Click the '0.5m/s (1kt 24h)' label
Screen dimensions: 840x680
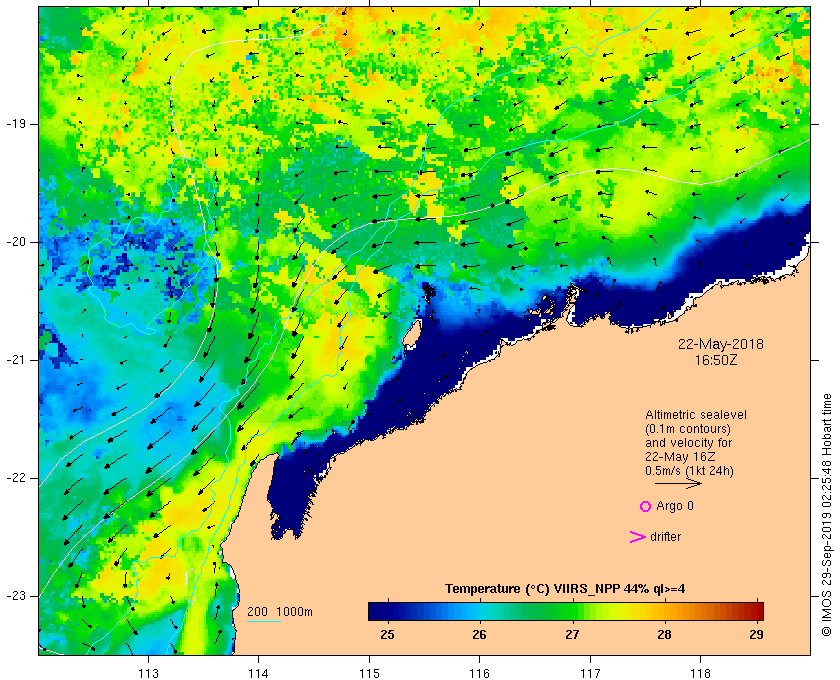click(689, 471)
